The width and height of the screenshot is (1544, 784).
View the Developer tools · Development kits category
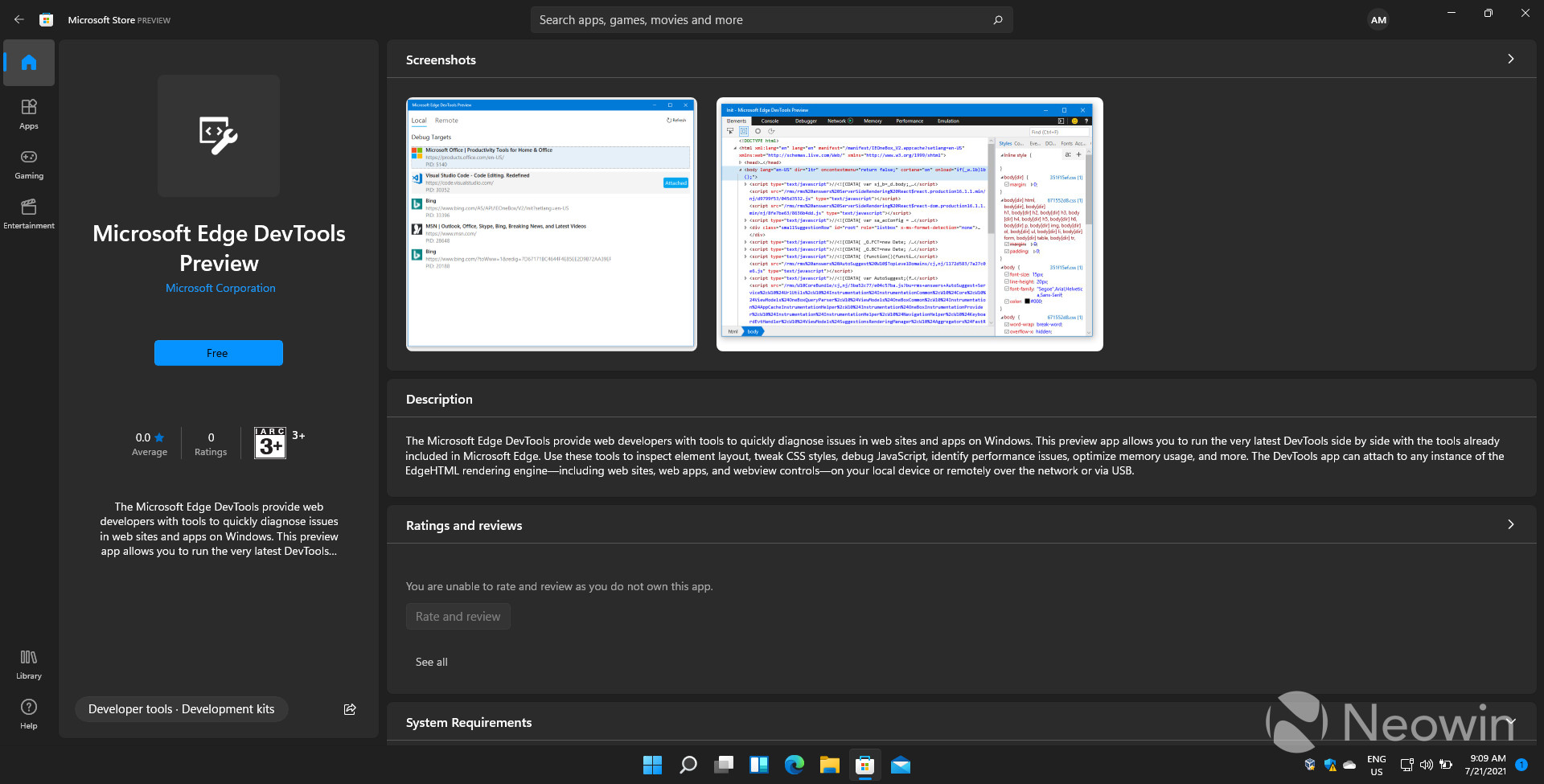tap(180, 708)
